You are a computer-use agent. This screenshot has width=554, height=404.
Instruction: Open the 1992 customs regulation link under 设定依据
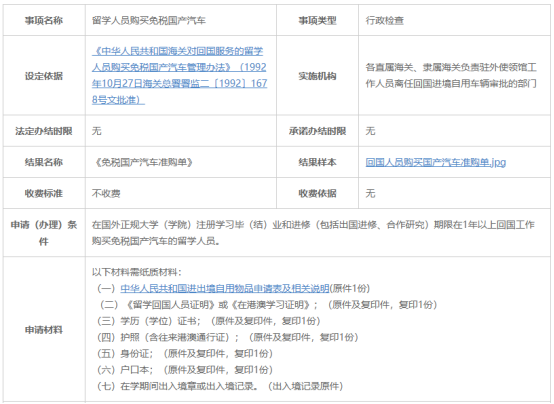(x=179, y=75)
